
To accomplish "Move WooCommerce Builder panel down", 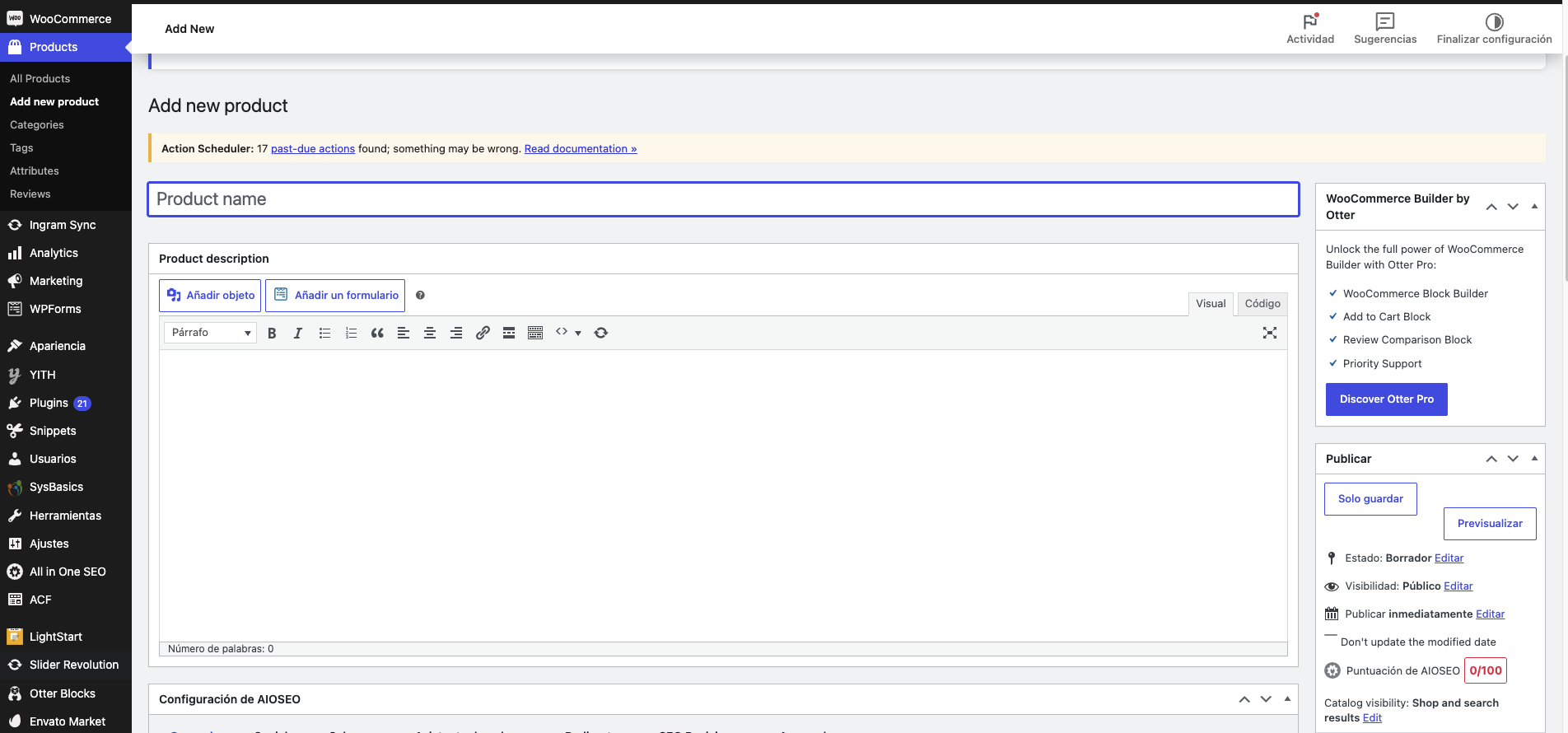I will point(1513,207).
